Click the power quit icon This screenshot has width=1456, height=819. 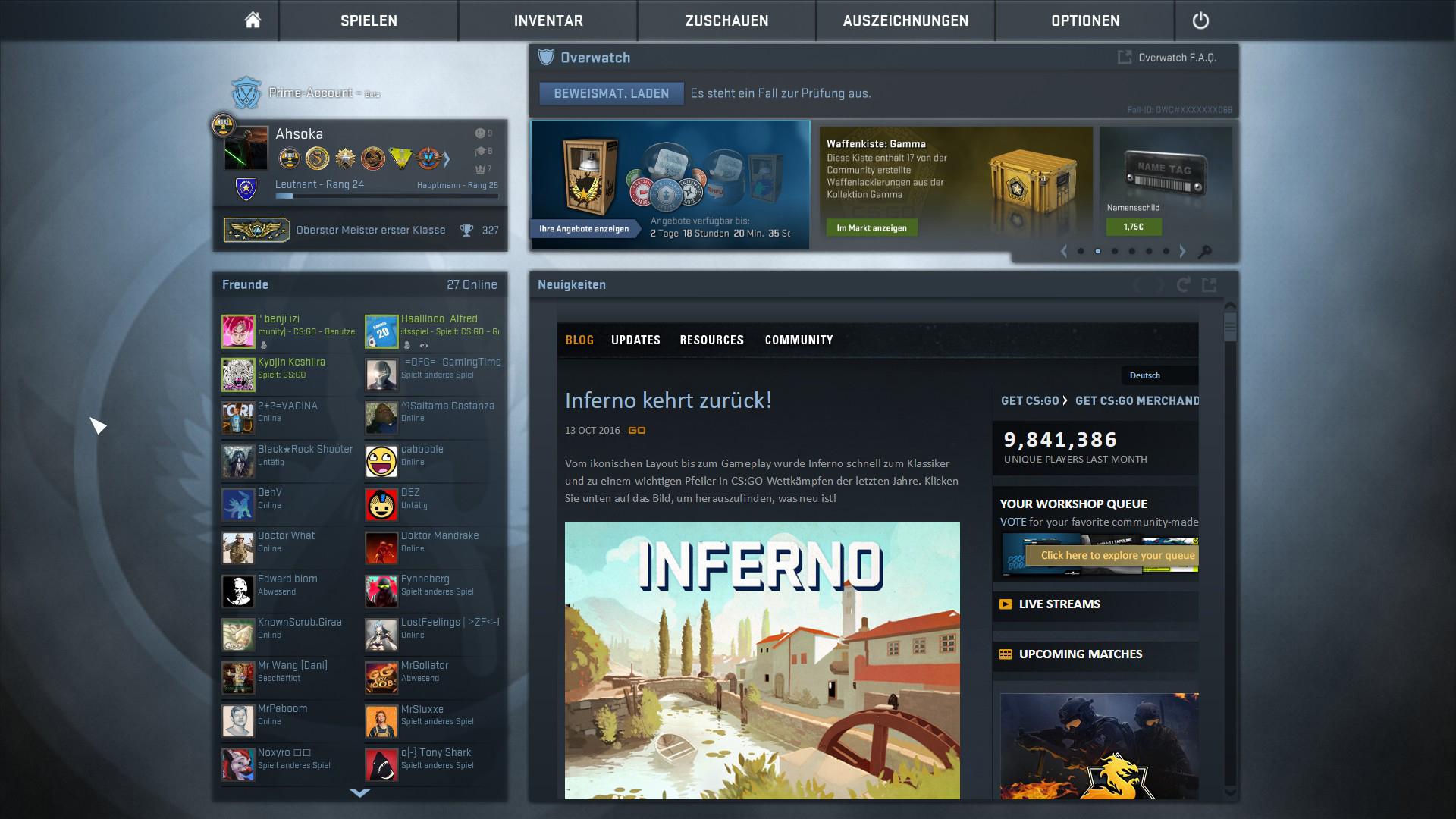pyautogui.click(x=1200, y=20)
